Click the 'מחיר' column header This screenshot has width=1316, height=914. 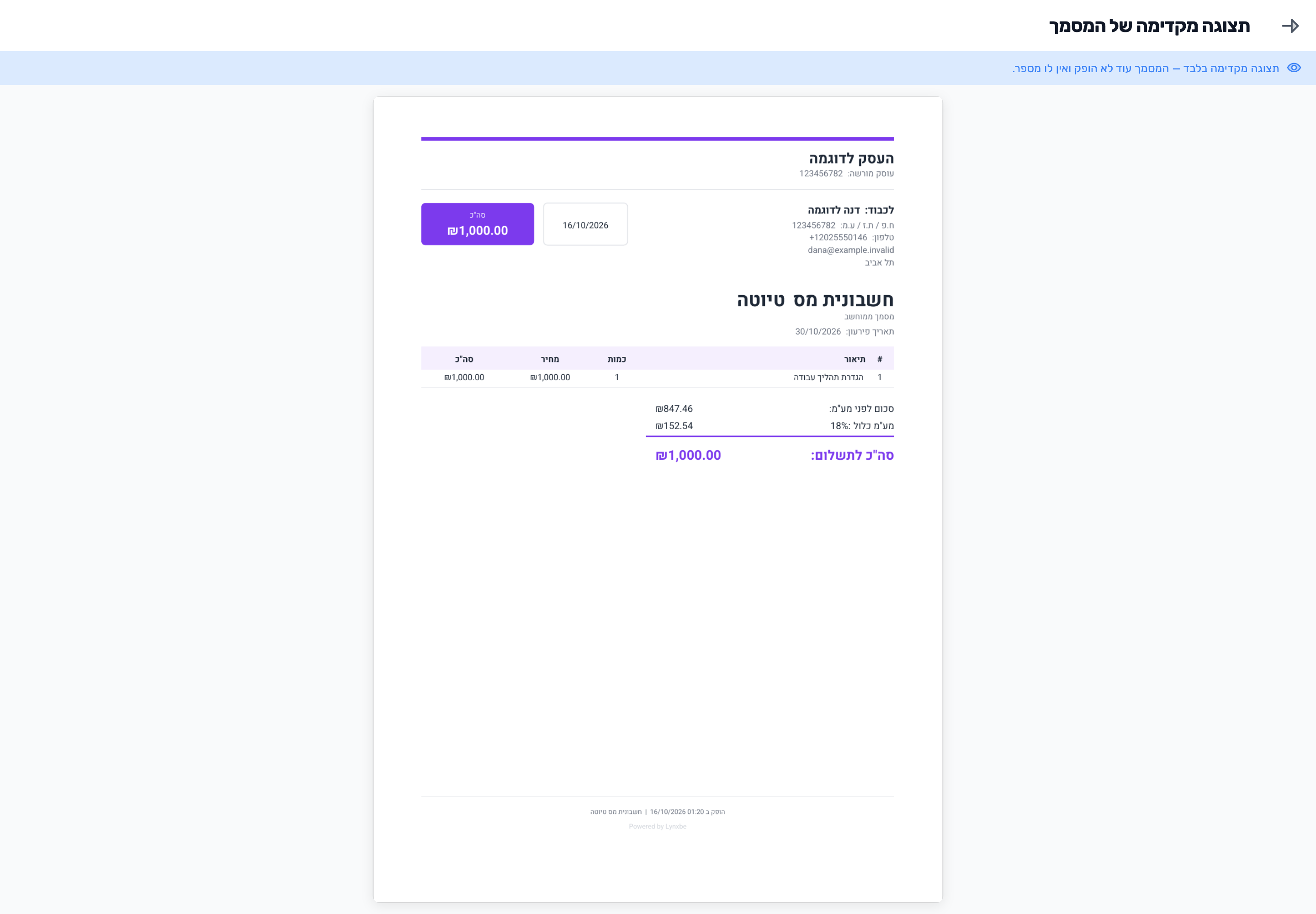click(550, 359)
